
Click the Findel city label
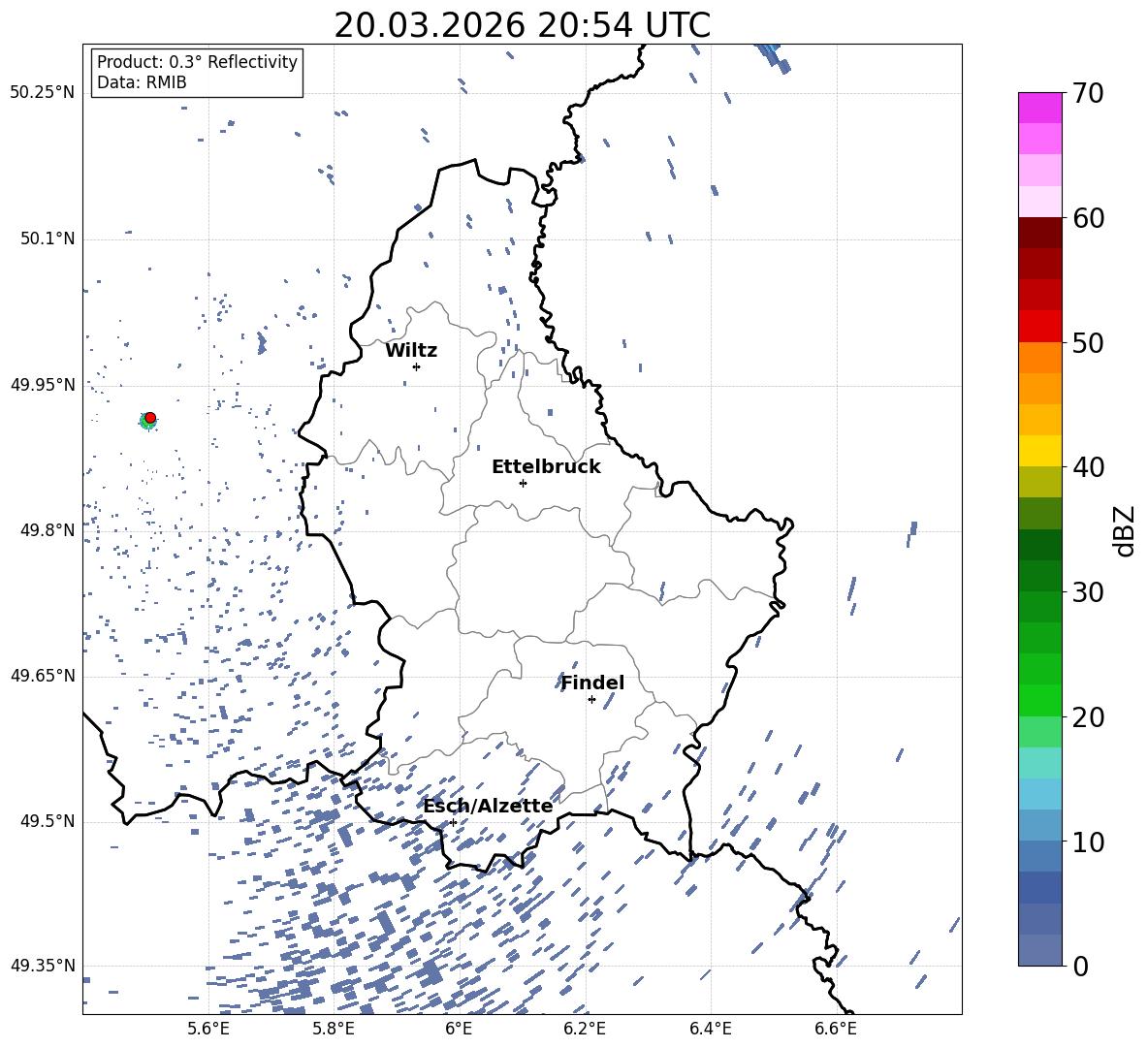click(x=592, y=683)
